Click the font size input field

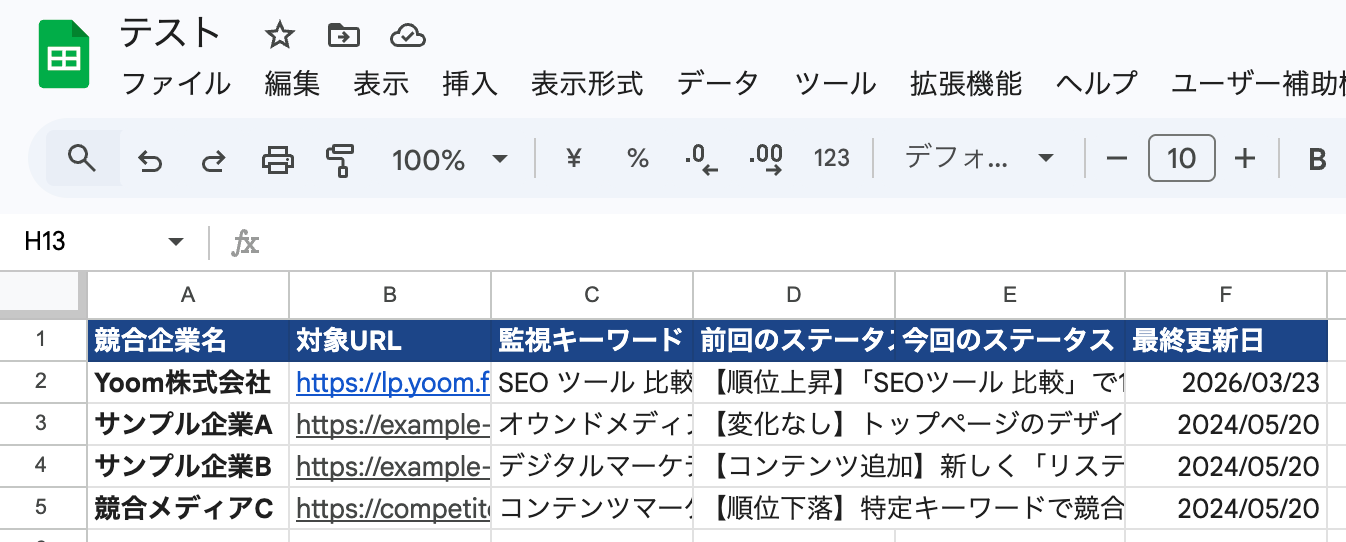[x=1181, y=158]
